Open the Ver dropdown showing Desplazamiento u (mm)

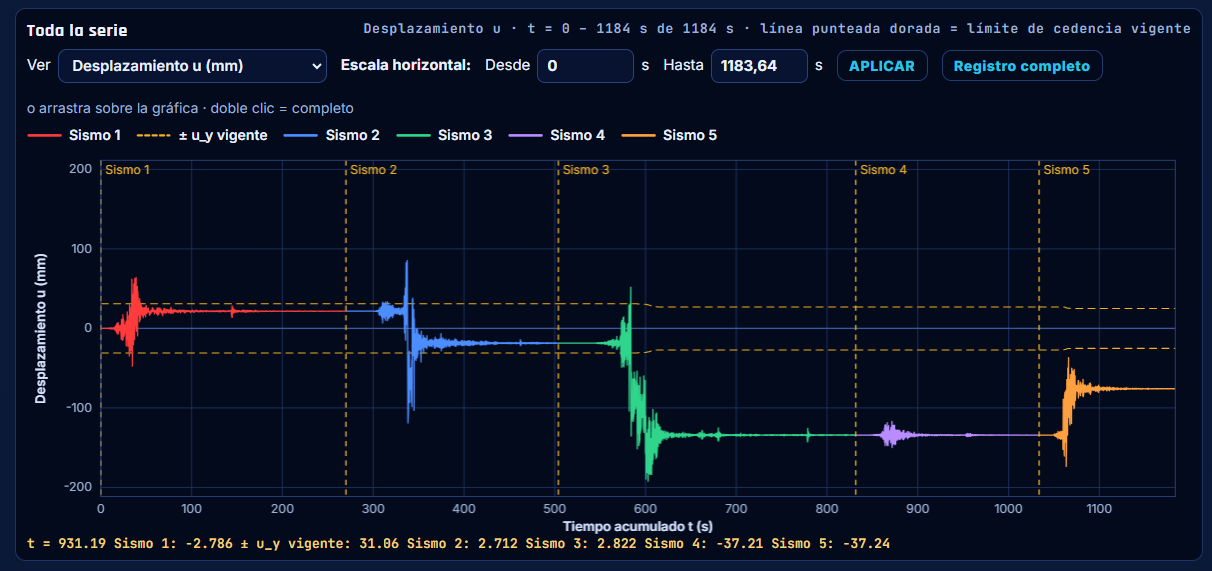coord(193,66)
